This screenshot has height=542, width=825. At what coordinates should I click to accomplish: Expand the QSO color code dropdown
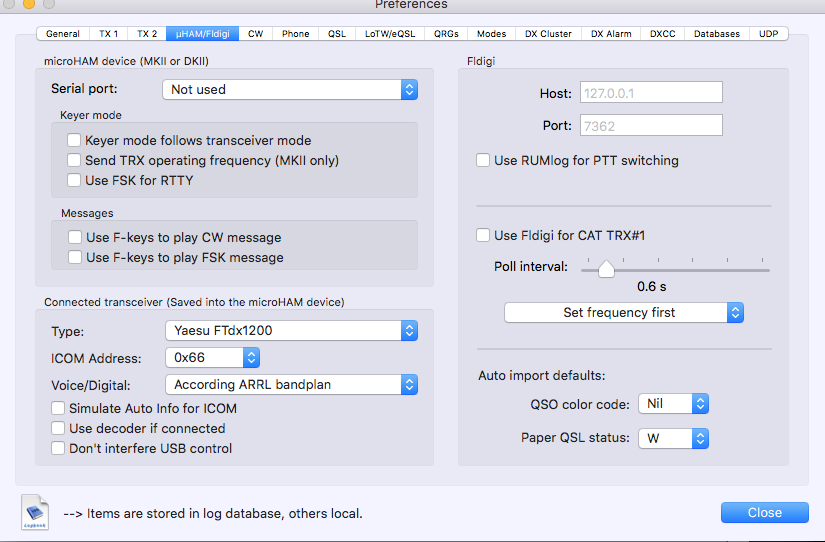(673, 405)
